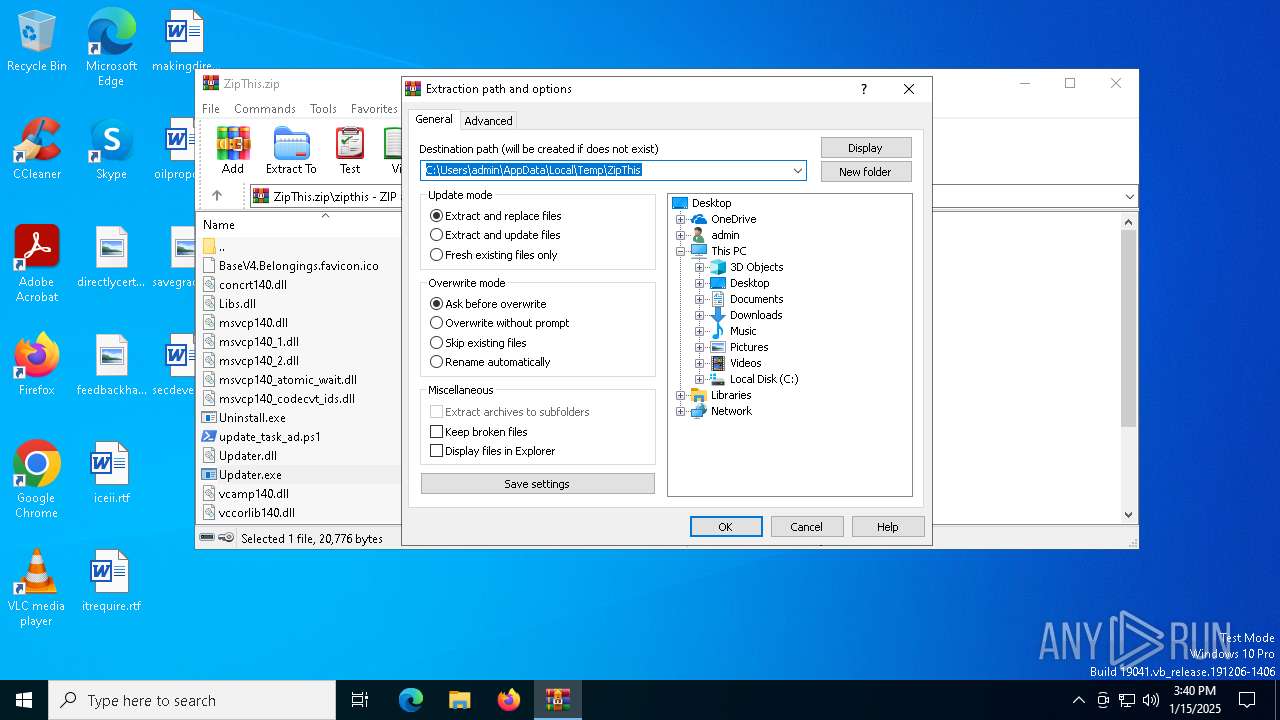Click the OneDrive icon in folder tree

point(699,219)
